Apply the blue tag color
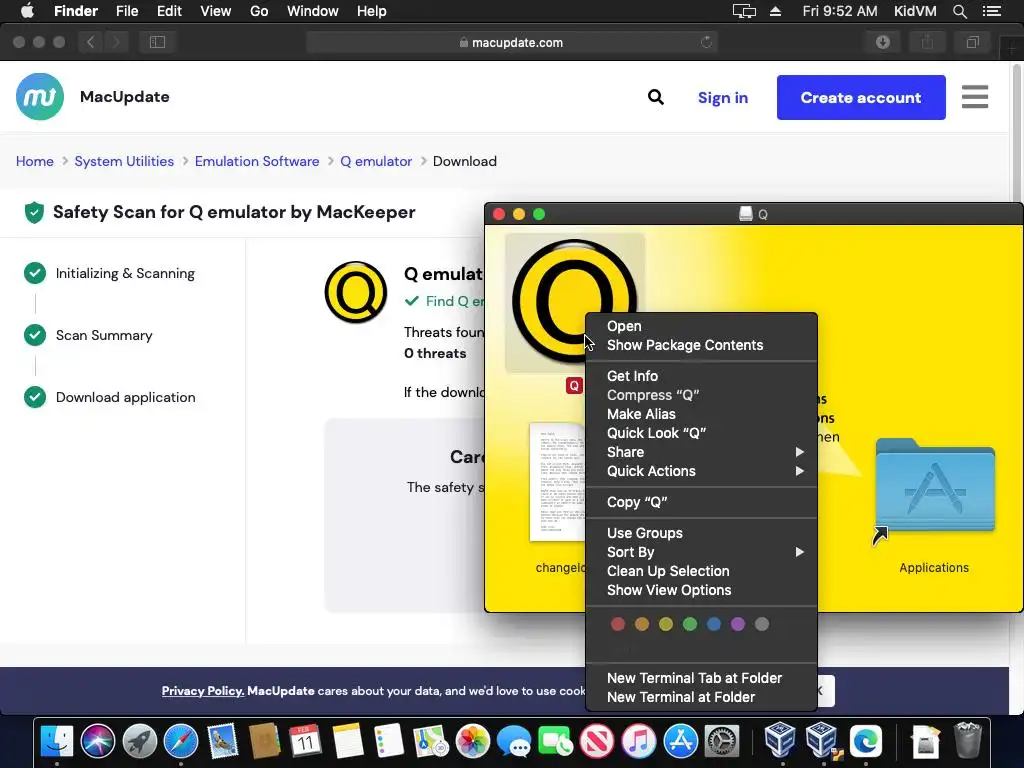 [x=714, y=624]
